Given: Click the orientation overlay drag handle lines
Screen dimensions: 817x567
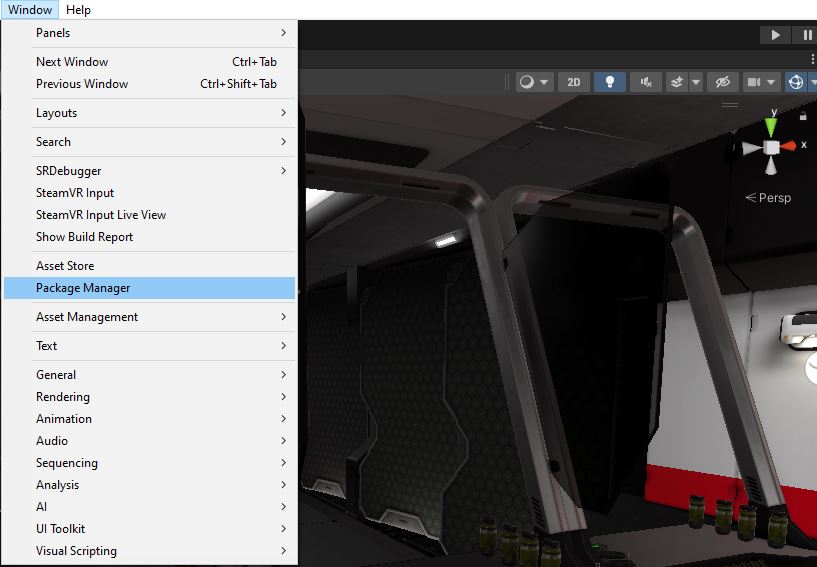Looking at the screenshot, I should [729, 105].
